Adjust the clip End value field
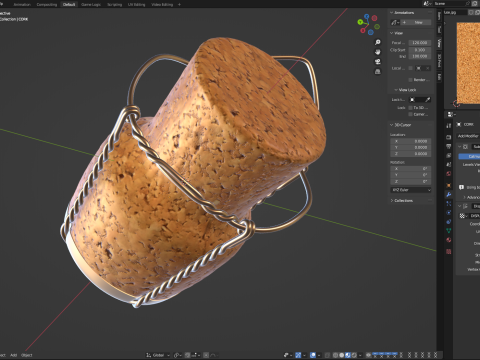The height and width of the screenshot is (360, 480). coord(420,56)
